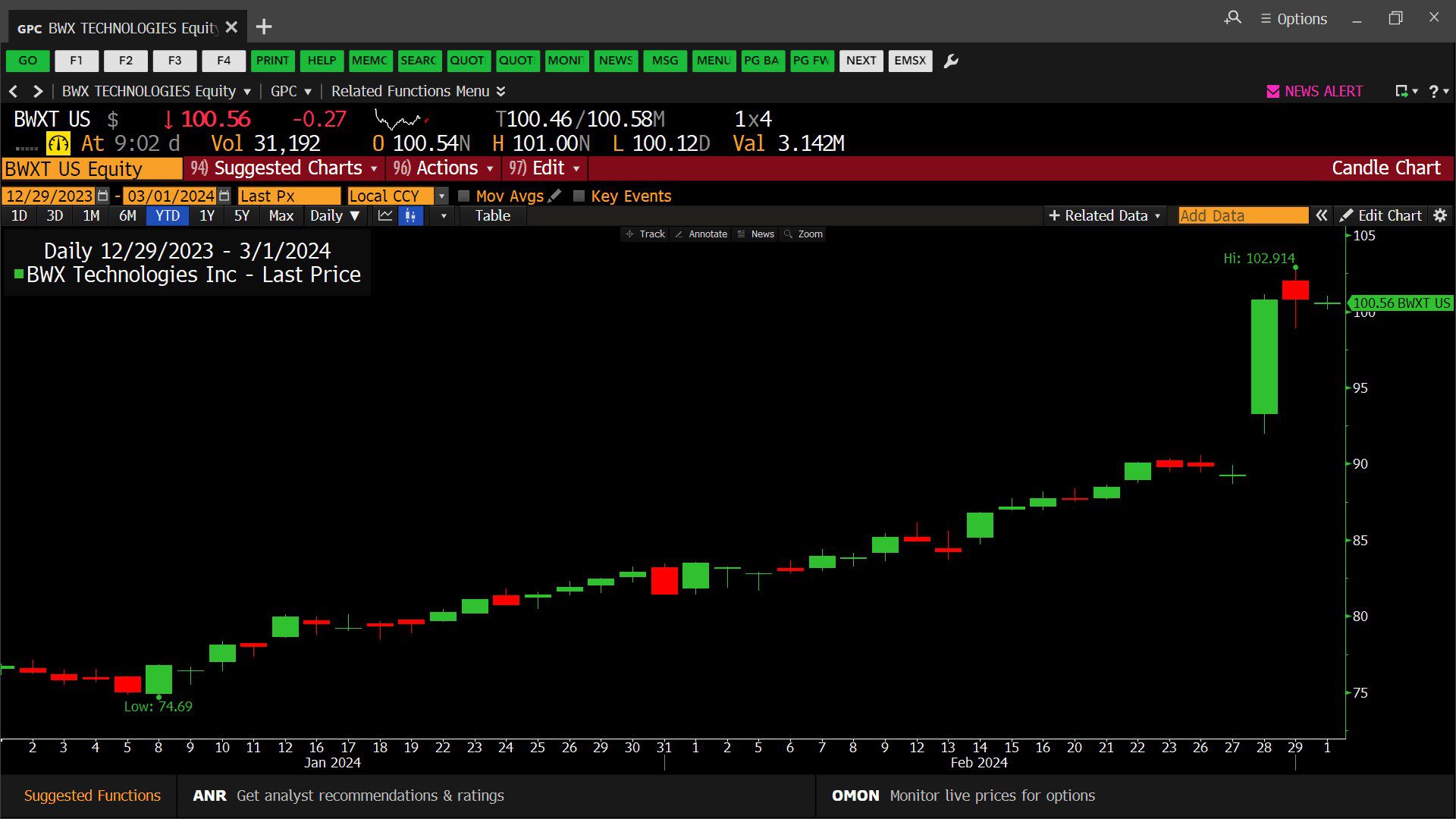1456x819 pixels.
Task: Click the BWXT US Equity security field
Action: point(92,168)
